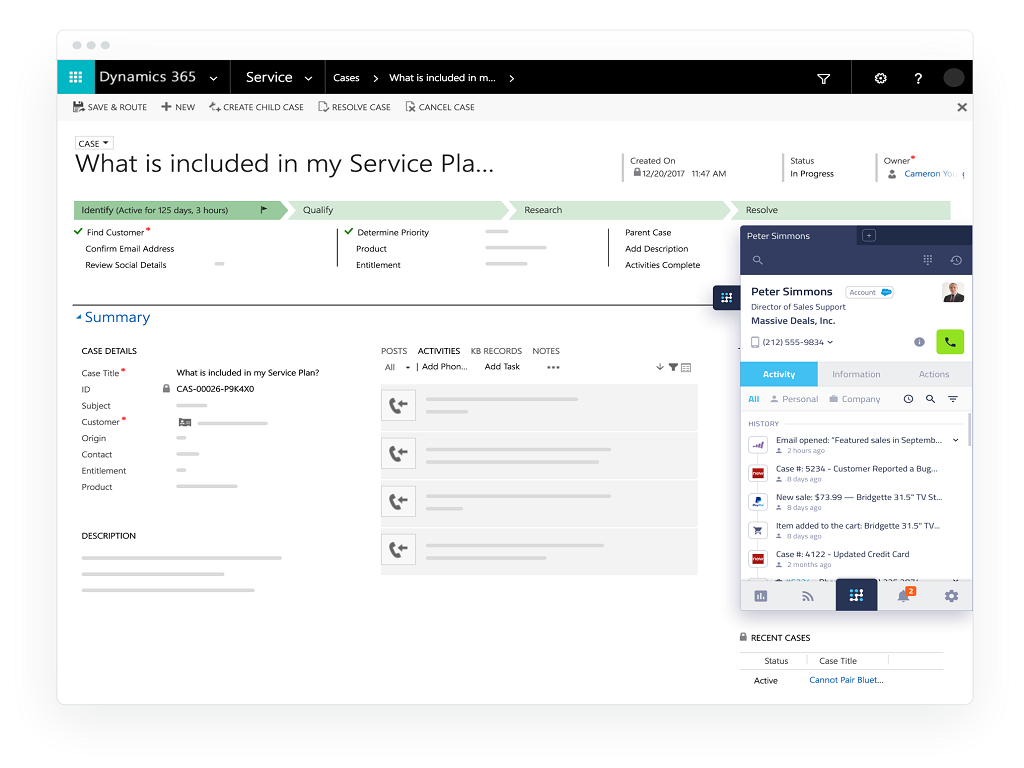Open the widget settings gear in the footer
Viewport: 1024px width, 768px height.
pyautogui.click(x=951, y=596)
